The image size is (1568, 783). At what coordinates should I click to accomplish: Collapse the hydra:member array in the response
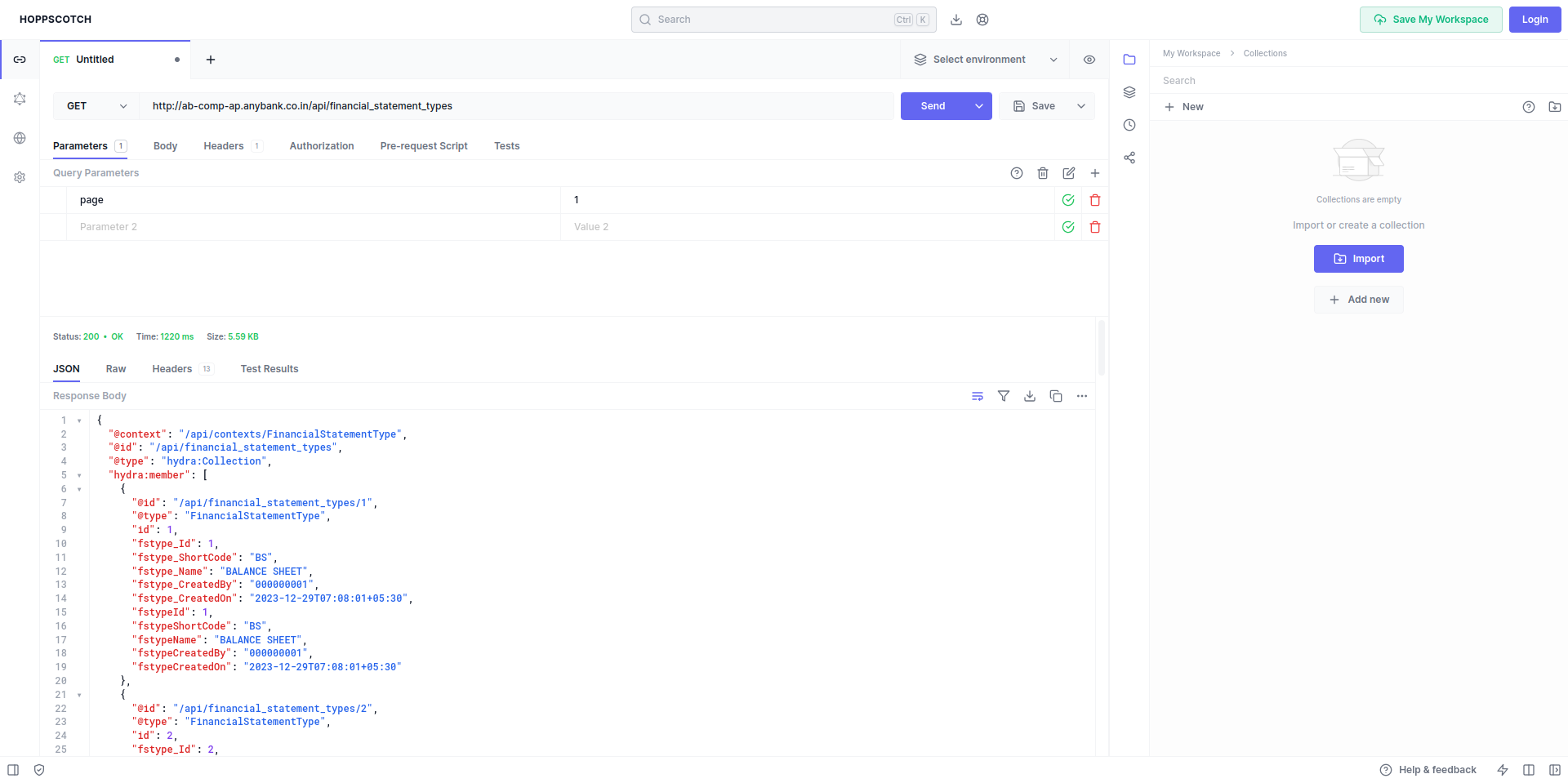click(x=78, y=475)
